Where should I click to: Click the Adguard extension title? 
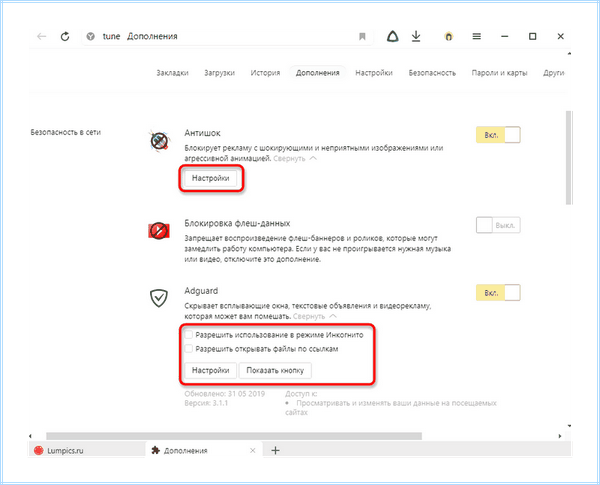point(201,291)
